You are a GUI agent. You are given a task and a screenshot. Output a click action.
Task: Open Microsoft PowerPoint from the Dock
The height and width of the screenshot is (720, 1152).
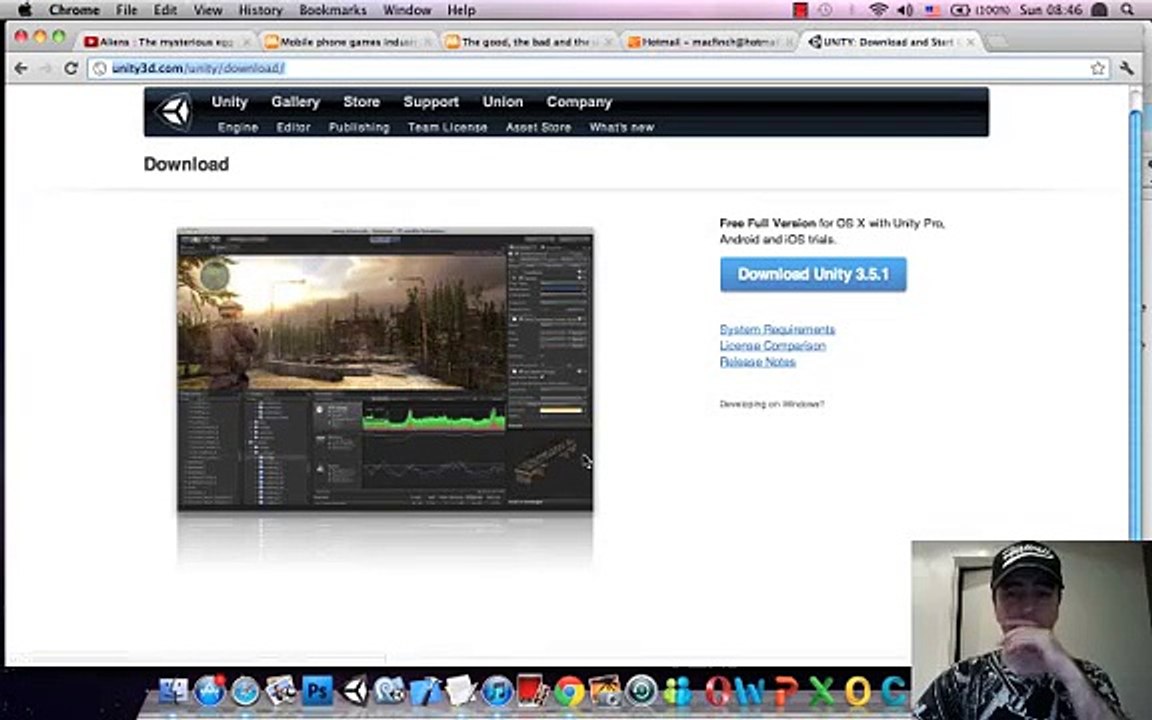(785, 691)
